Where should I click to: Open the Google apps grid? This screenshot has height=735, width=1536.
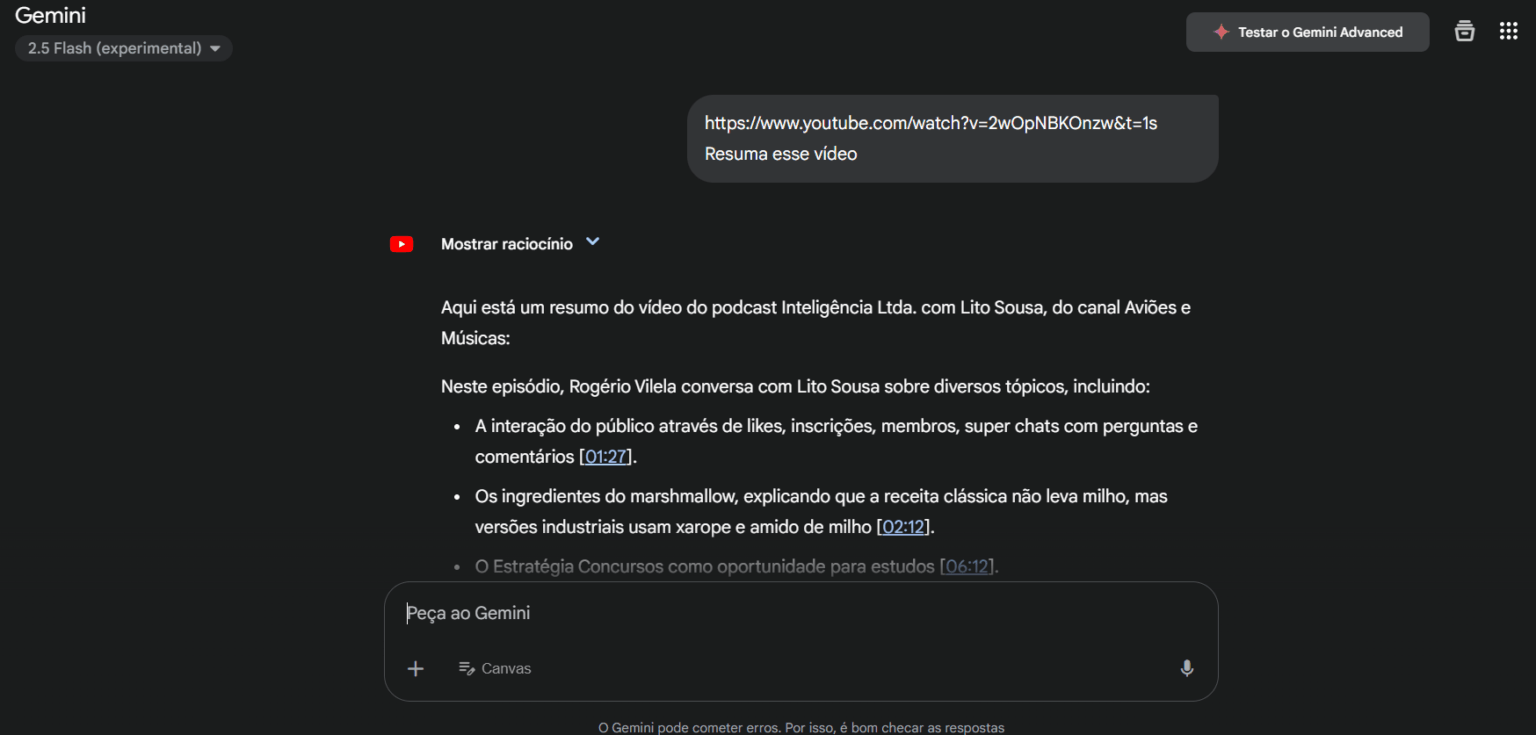tap(1508, 31)
